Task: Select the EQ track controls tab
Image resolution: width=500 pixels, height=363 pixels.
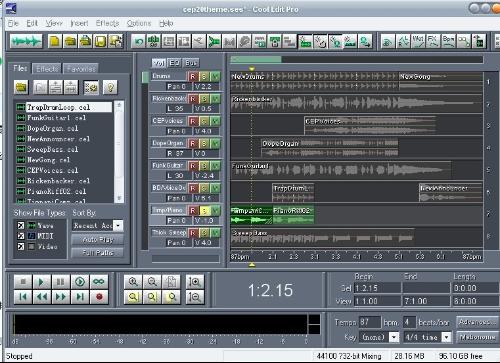Action: click(174, 63)
